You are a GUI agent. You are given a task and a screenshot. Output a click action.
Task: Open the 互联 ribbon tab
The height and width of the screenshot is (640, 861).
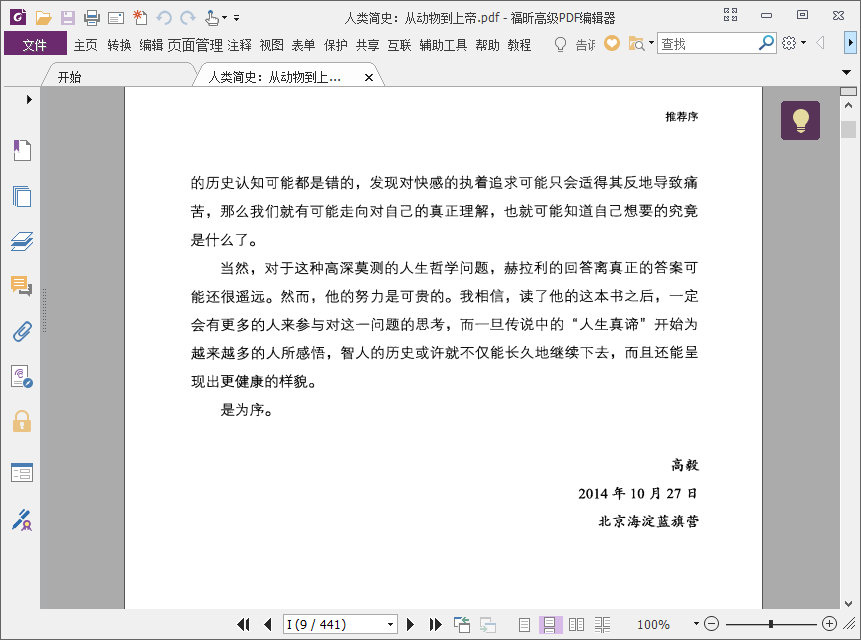tap(399, 45)
